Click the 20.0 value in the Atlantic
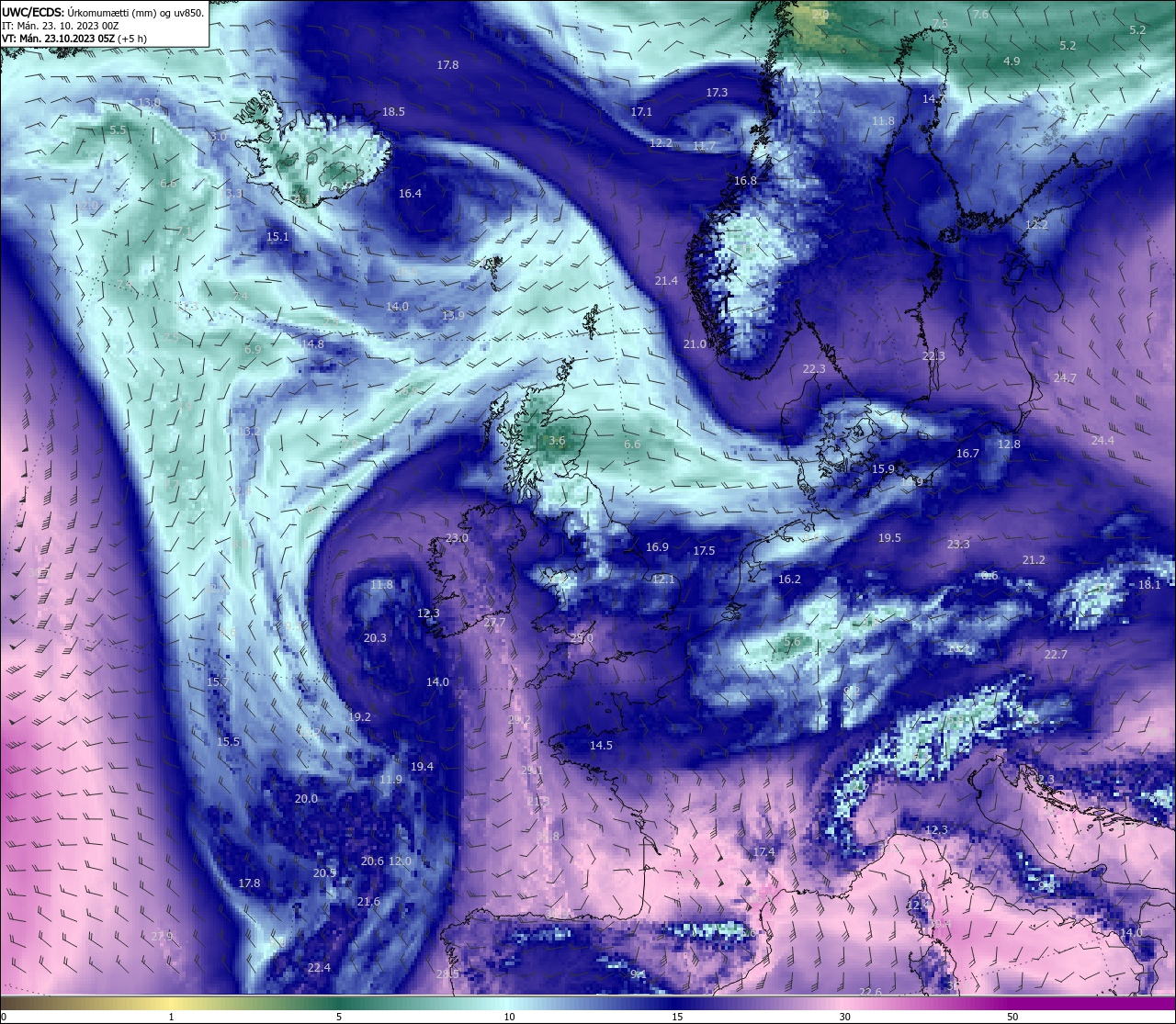 pyautogui.click(x=306, y=799)
